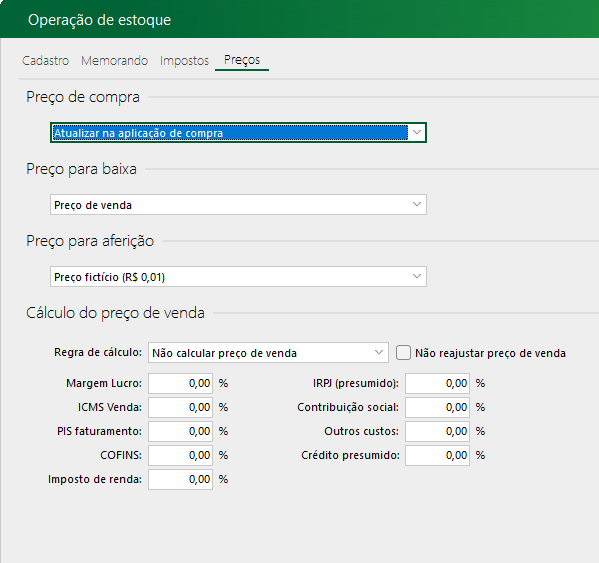Switch to the Cadastro tab
This screenshot has width=599, height=563.
45,61
